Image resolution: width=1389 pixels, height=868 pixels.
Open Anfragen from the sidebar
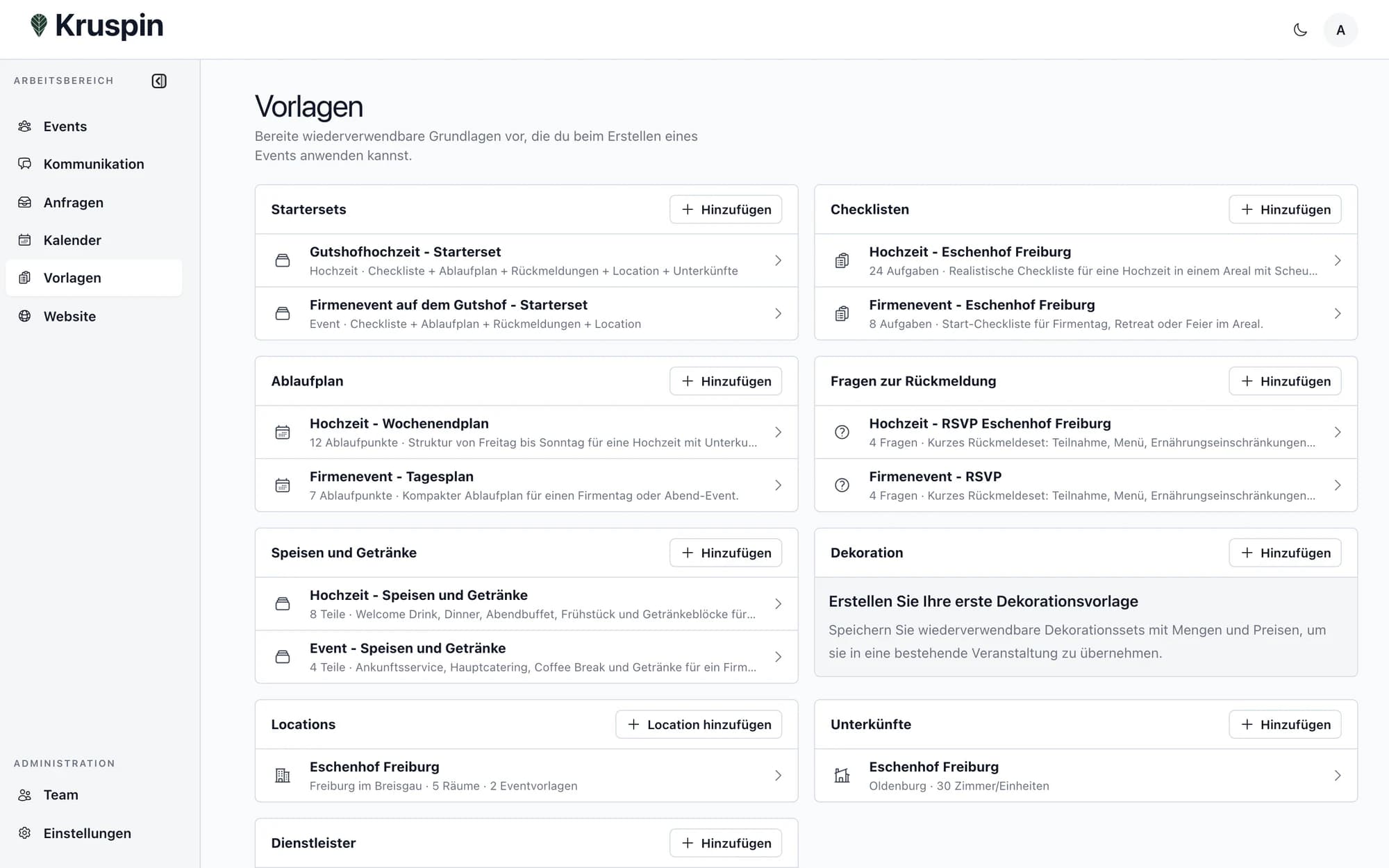(94, 202)
